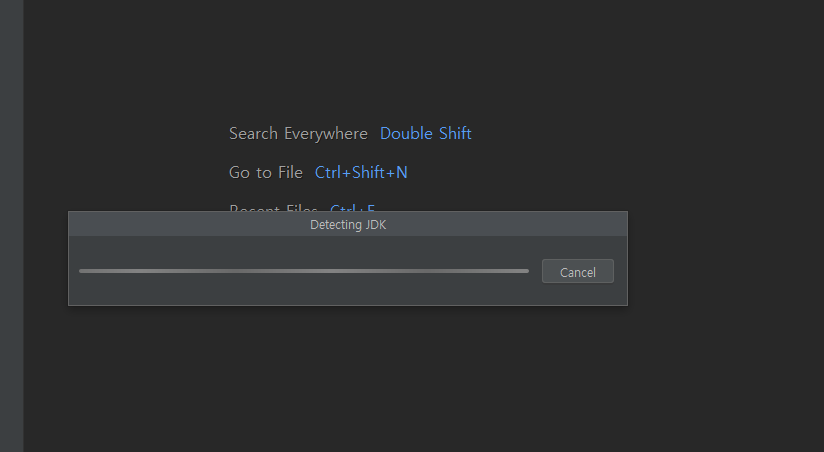Click empty editor area right of Double Shift
824x452 pixels.
click(620, 134)
